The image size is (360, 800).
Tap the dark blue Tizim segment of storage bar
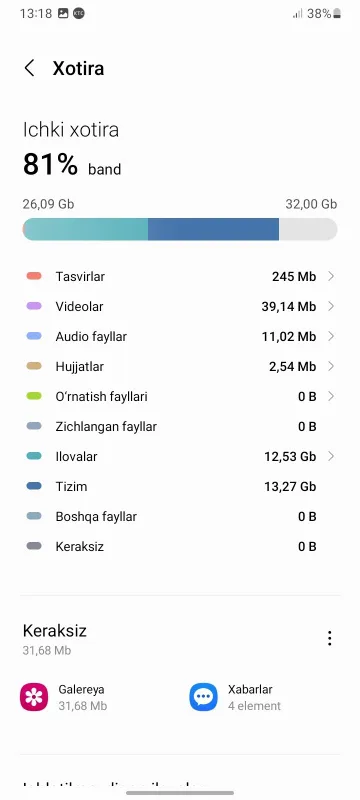pos(213,229)
